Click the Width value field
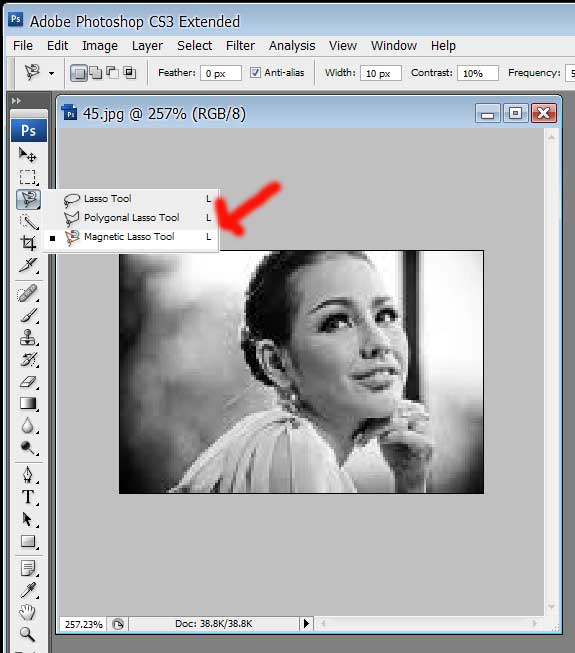 381,73
